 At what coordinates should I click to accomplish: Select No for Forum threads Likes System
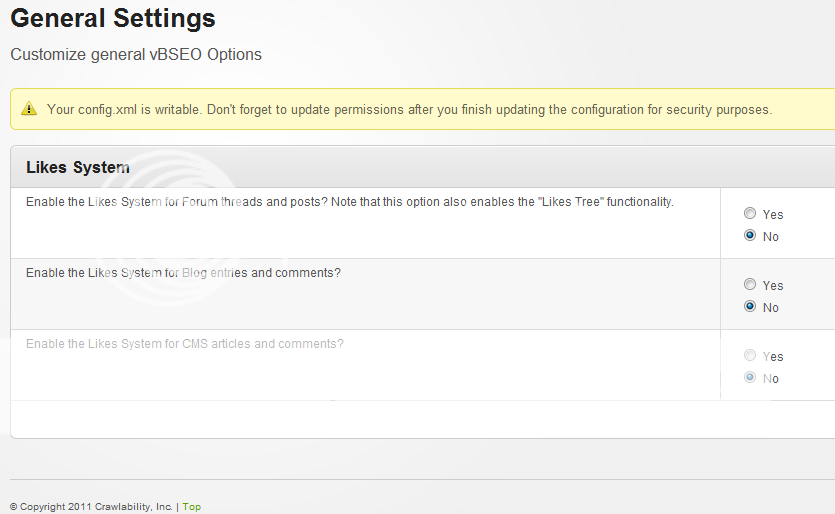(x=750, y=235)
